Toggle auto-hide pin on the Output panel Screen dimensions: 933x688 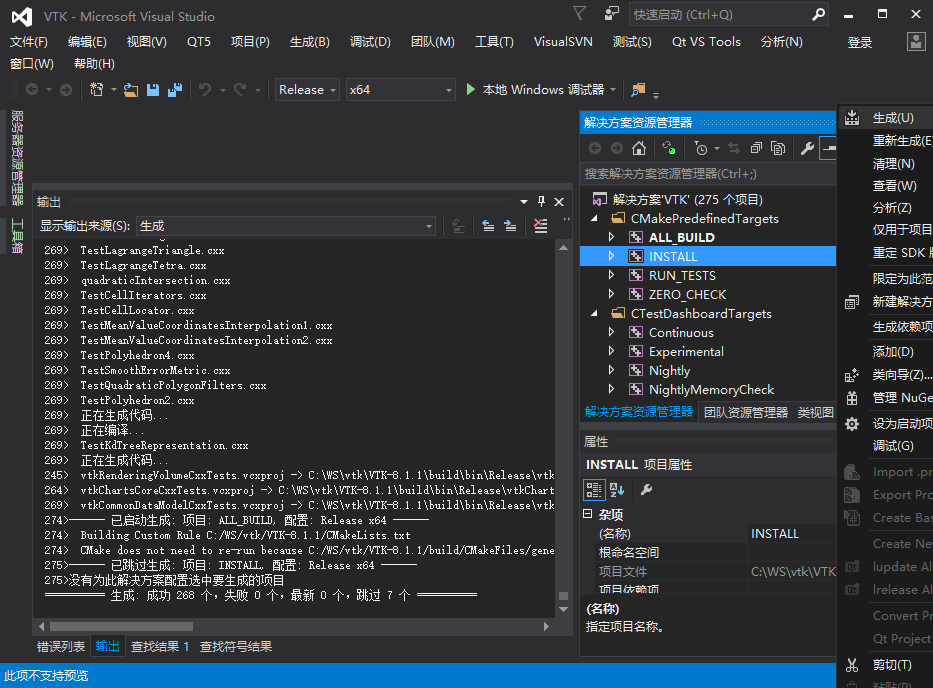point(541,201)
